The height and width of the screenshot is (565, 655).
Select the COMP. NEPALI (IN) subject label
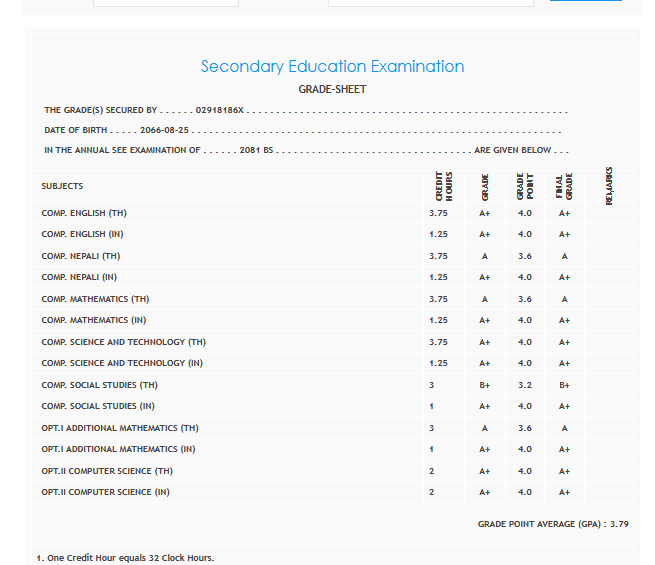(79, 277)
